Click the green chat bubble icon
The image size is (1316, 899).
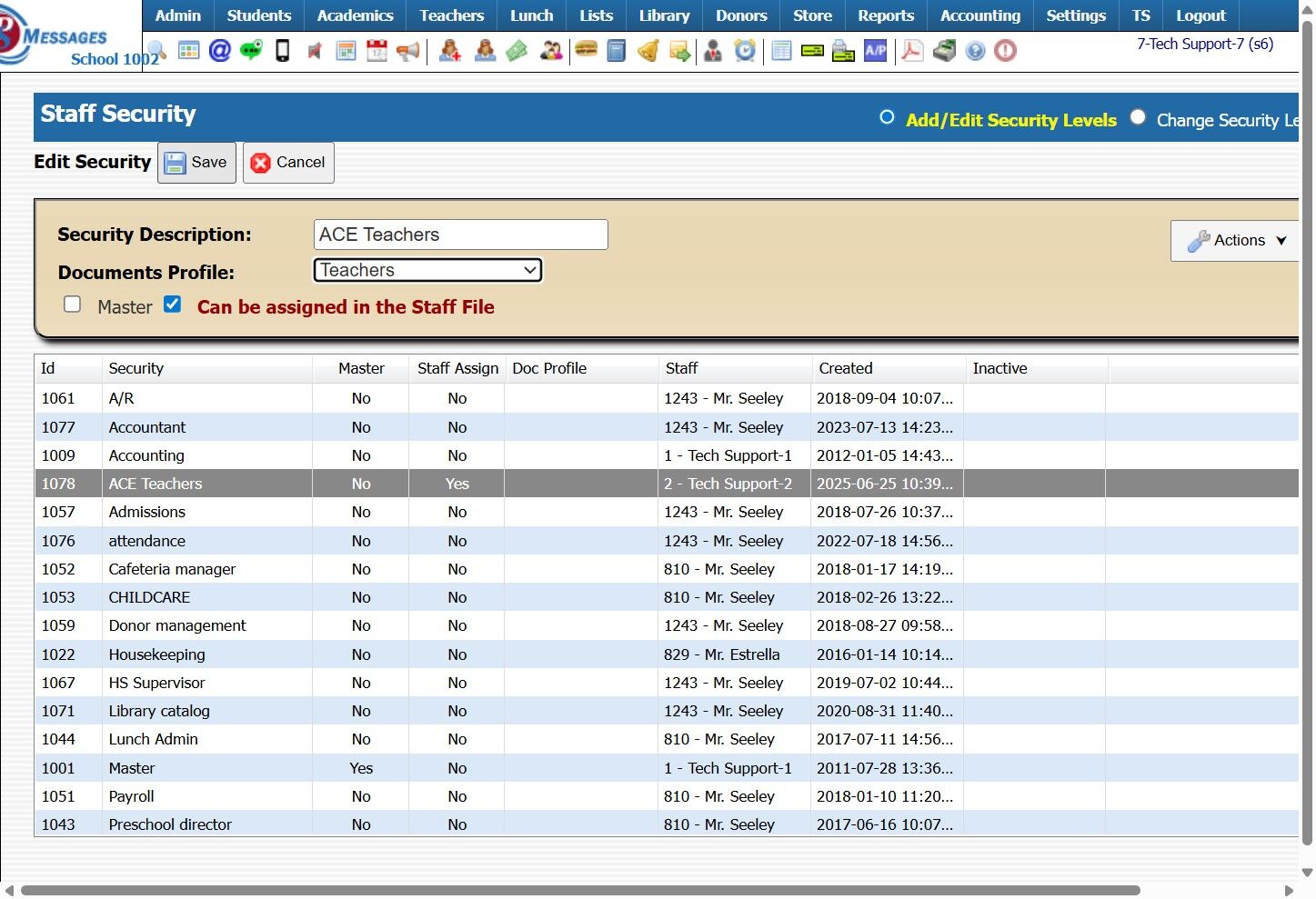point(251,51)
